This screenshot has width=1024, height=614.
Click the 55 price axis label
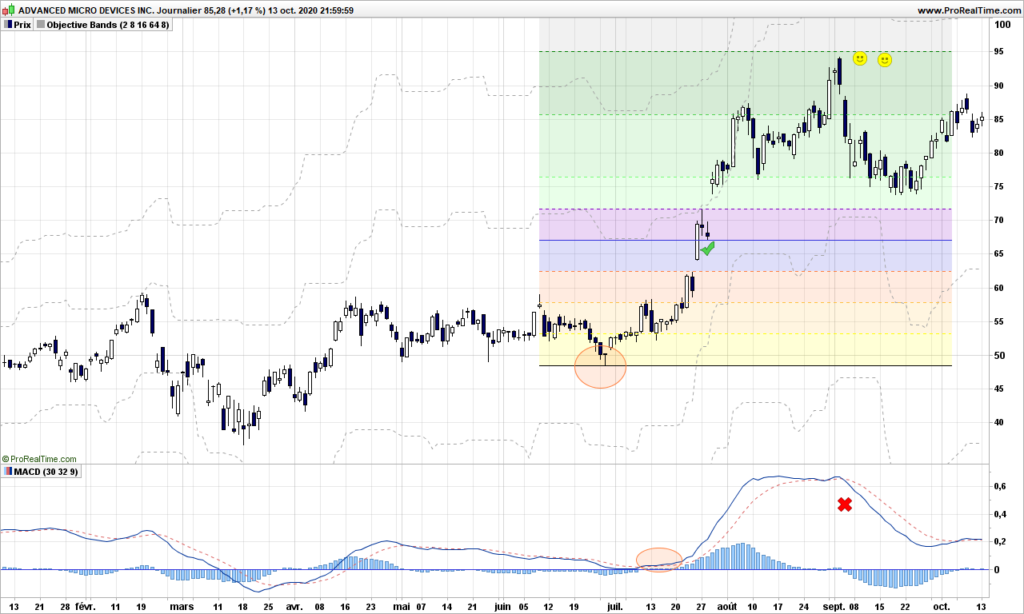(999, 321)
